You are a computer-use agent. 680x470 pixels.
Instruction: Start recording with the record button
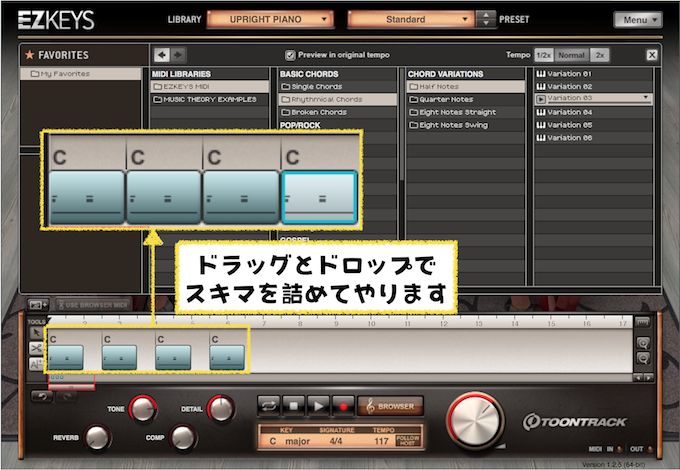click(x=343, y=406)
